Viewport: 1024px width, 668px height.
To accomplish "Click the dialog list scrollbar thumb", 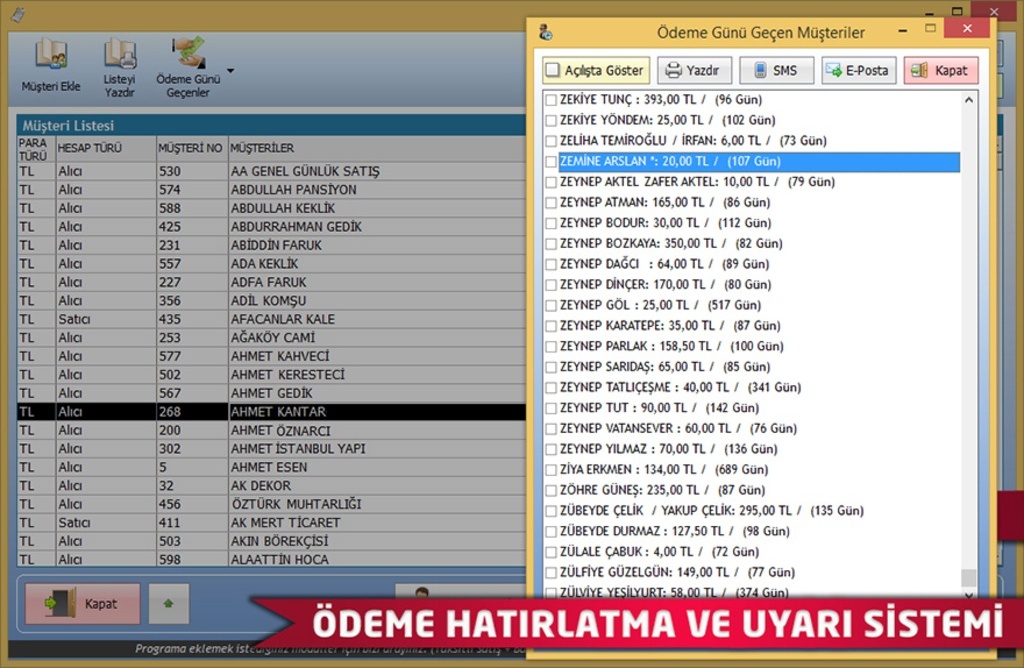I will point(969,578).
